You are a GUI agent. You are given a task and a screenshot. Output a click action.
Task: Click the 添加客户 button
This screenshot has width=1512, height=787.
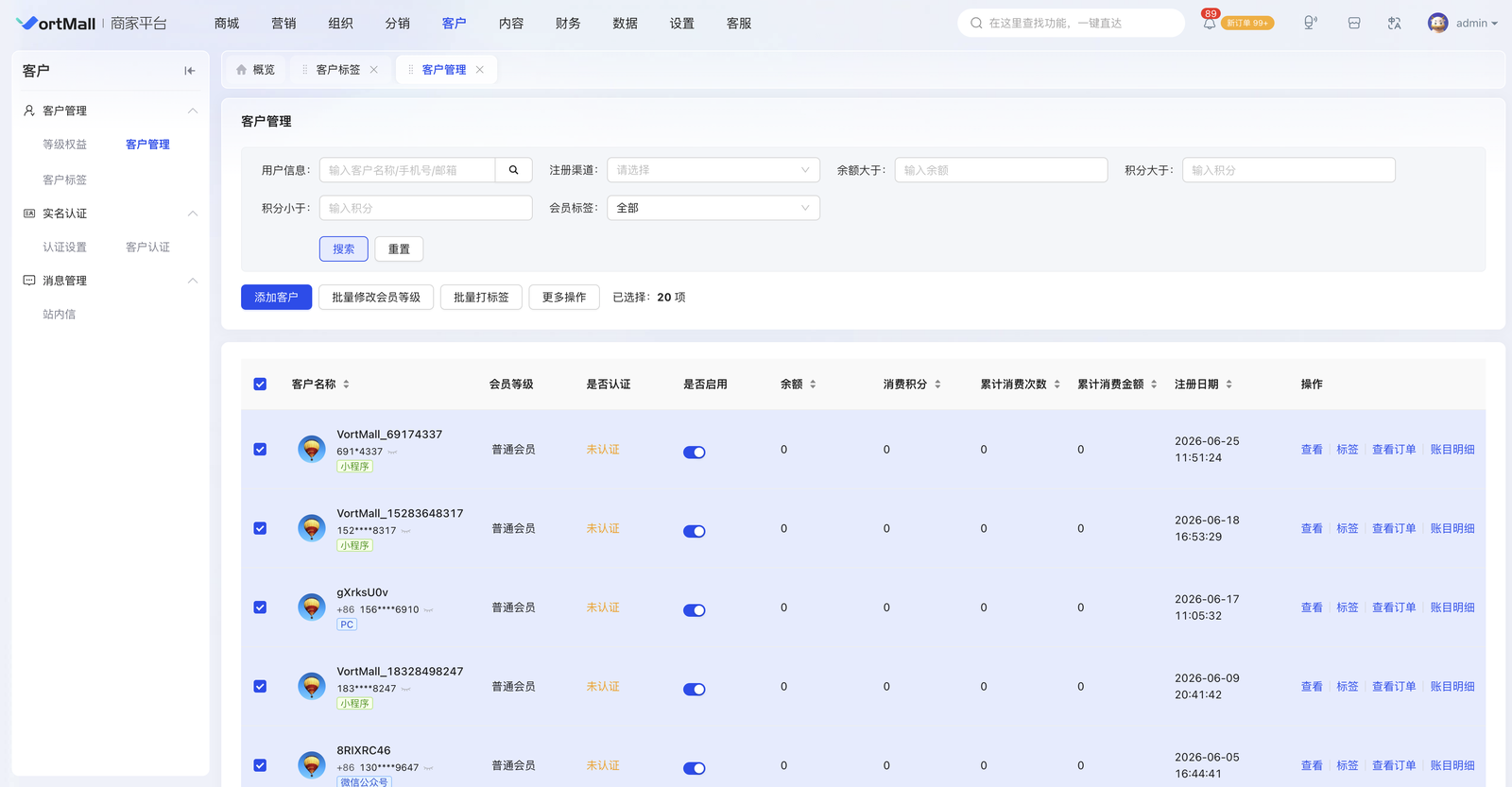point(276,298)
